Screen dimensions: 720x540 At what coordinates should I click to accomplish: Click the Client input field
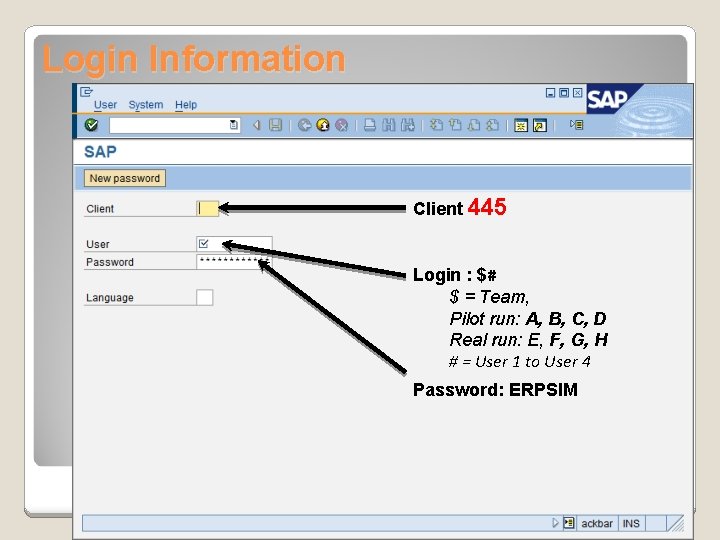point(207,208)
